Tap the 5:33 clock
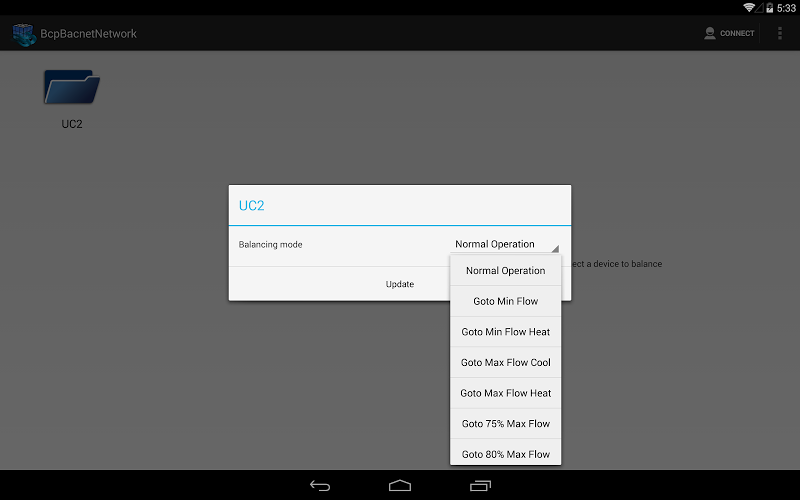 pyautogui.click(x=786, y=8)
